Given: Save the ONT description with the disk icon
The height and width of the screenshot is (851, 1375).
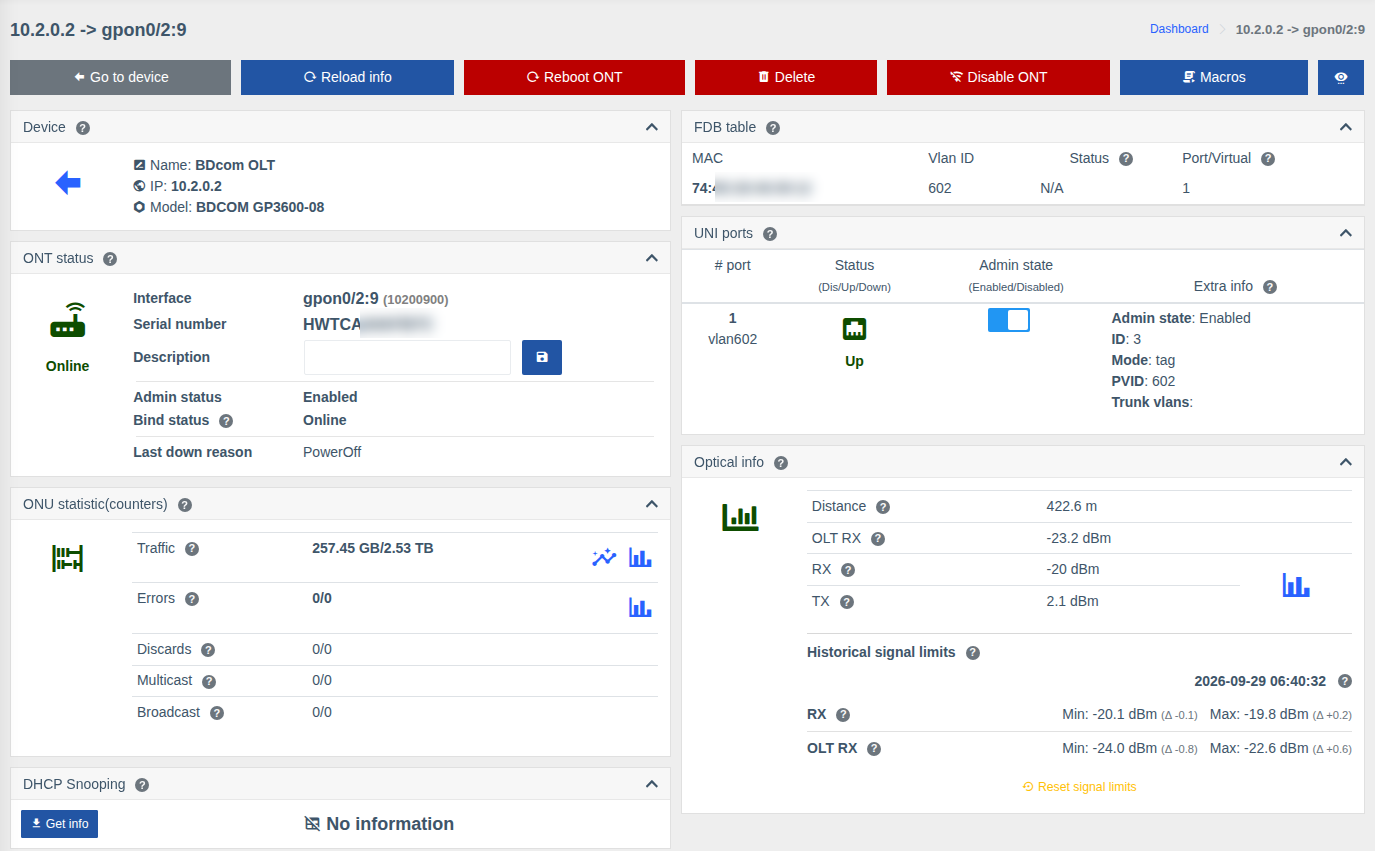Looking at the screenshot, I should (542, 357).
